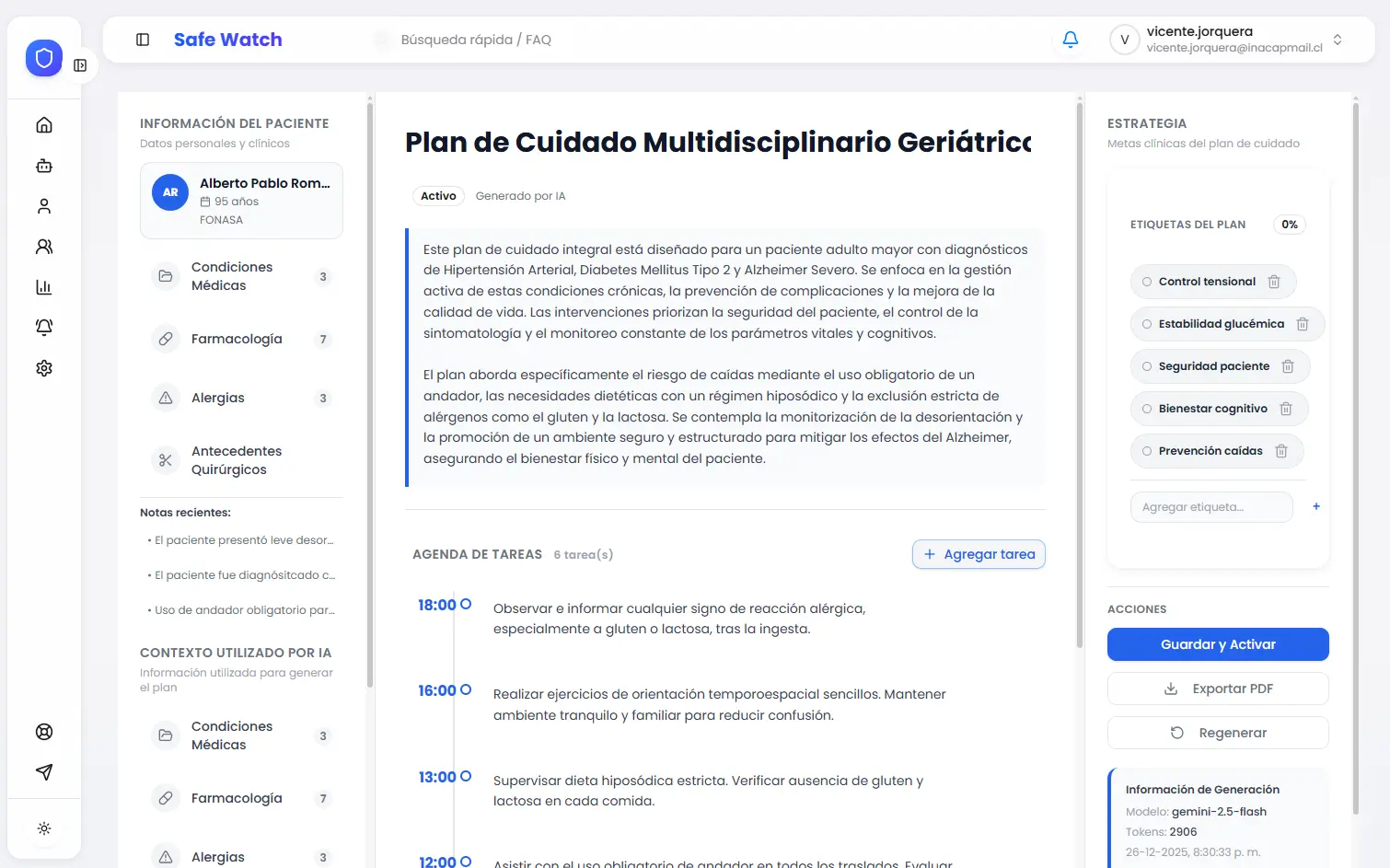Open the settings gear in the sidebar
This screenshot has height=868, width=1390.
tap(43, 367)
